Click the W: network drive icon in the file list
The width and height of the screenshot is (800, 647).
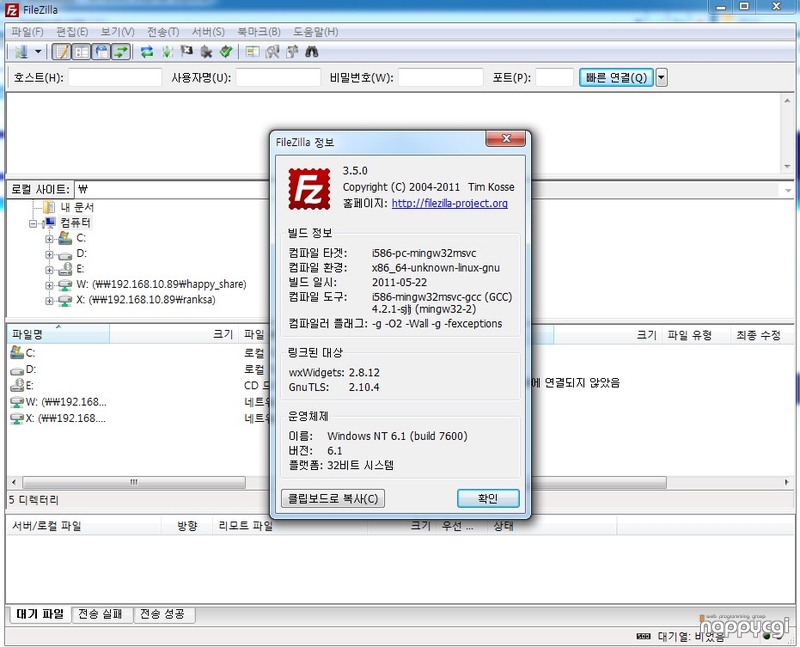tap(17, 402)
